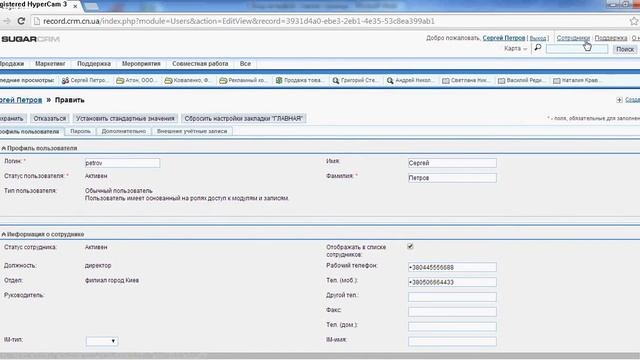Click the browser address bar URL

tap(239, 21)
